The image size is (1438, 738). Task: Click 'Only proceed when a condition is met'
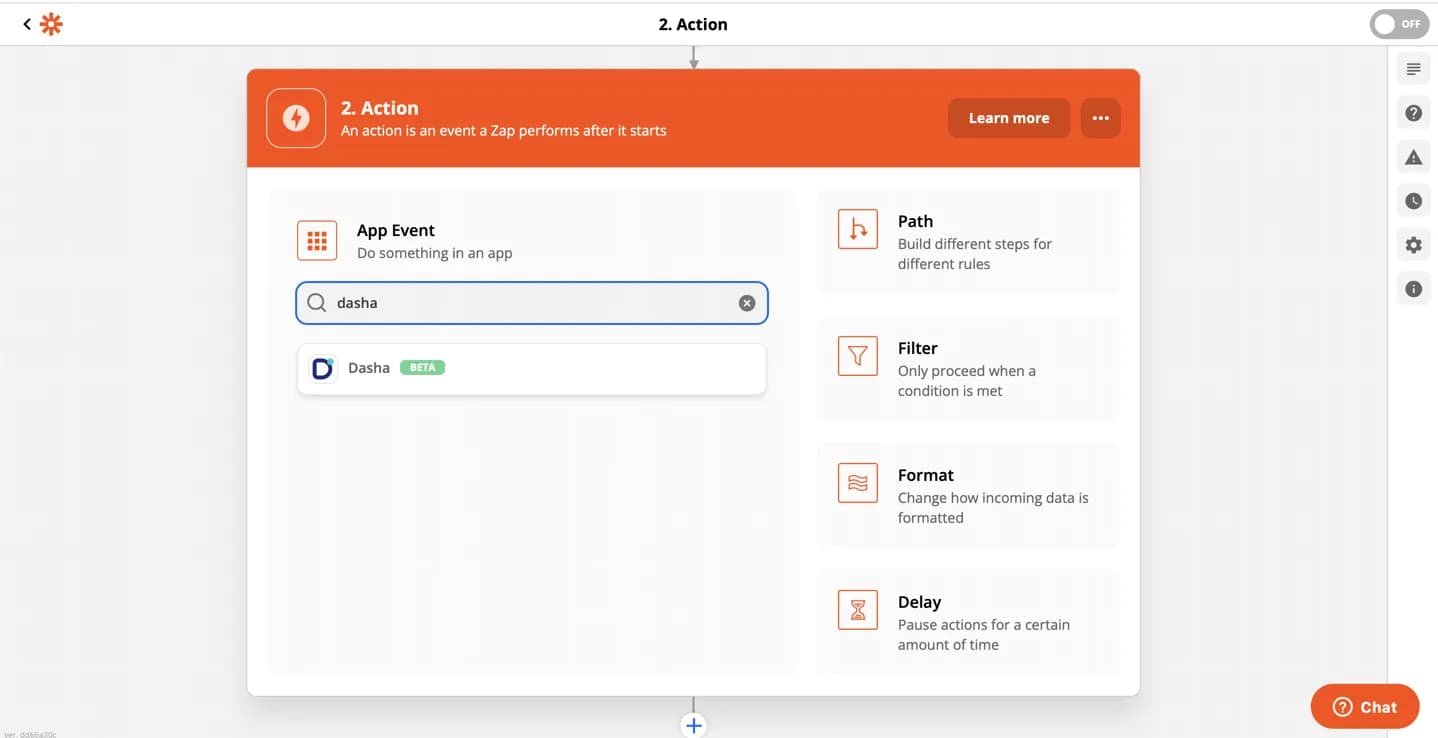pyautogui.click(x=967, y=381)
